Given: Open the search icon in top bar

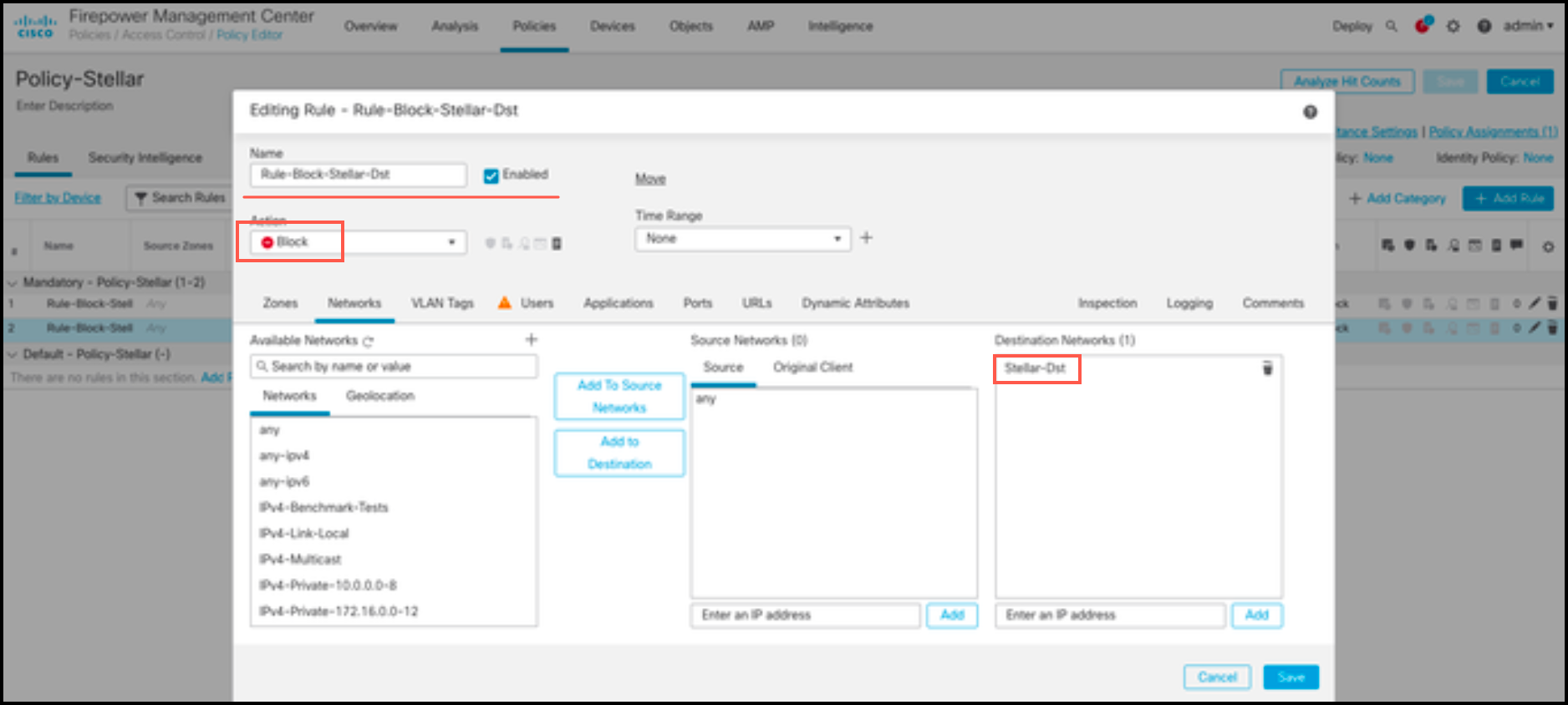Looking at the screenshot, I should click(x=1392, y=26).
